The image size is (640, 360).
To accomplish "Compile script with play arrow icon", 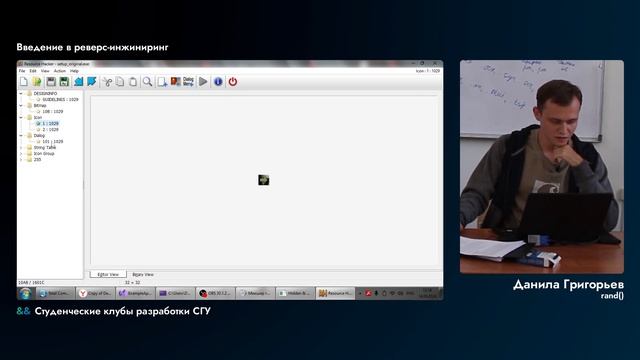I will coord(203,82).
